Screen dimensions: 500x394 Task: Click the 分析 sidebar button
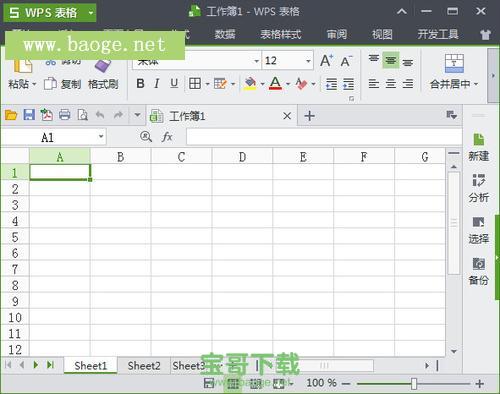click(479, 188)
